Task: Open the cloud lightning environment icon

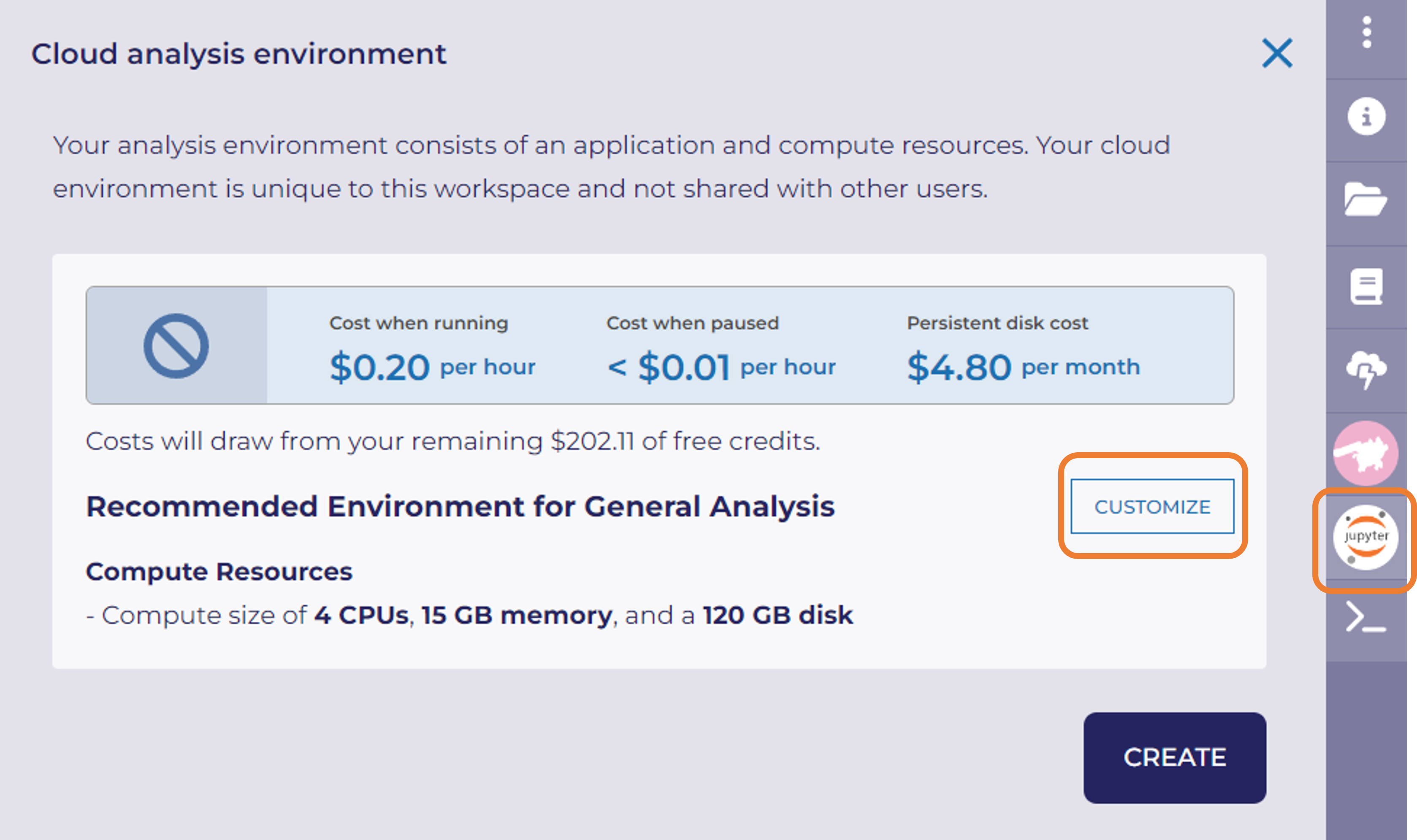Action: [1366, 369]
